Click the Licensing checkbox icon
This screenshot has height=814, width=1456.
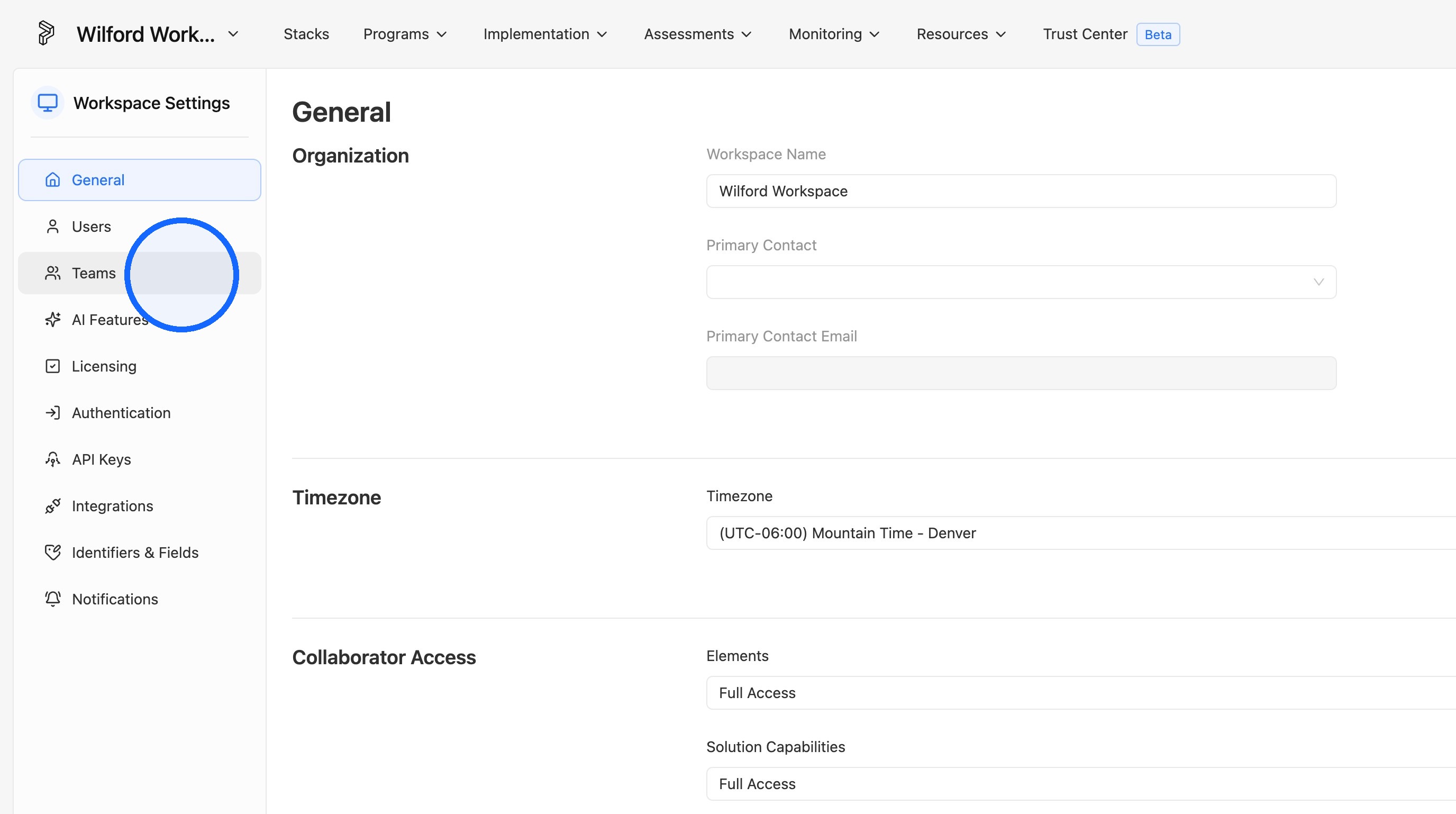point(52,366)
